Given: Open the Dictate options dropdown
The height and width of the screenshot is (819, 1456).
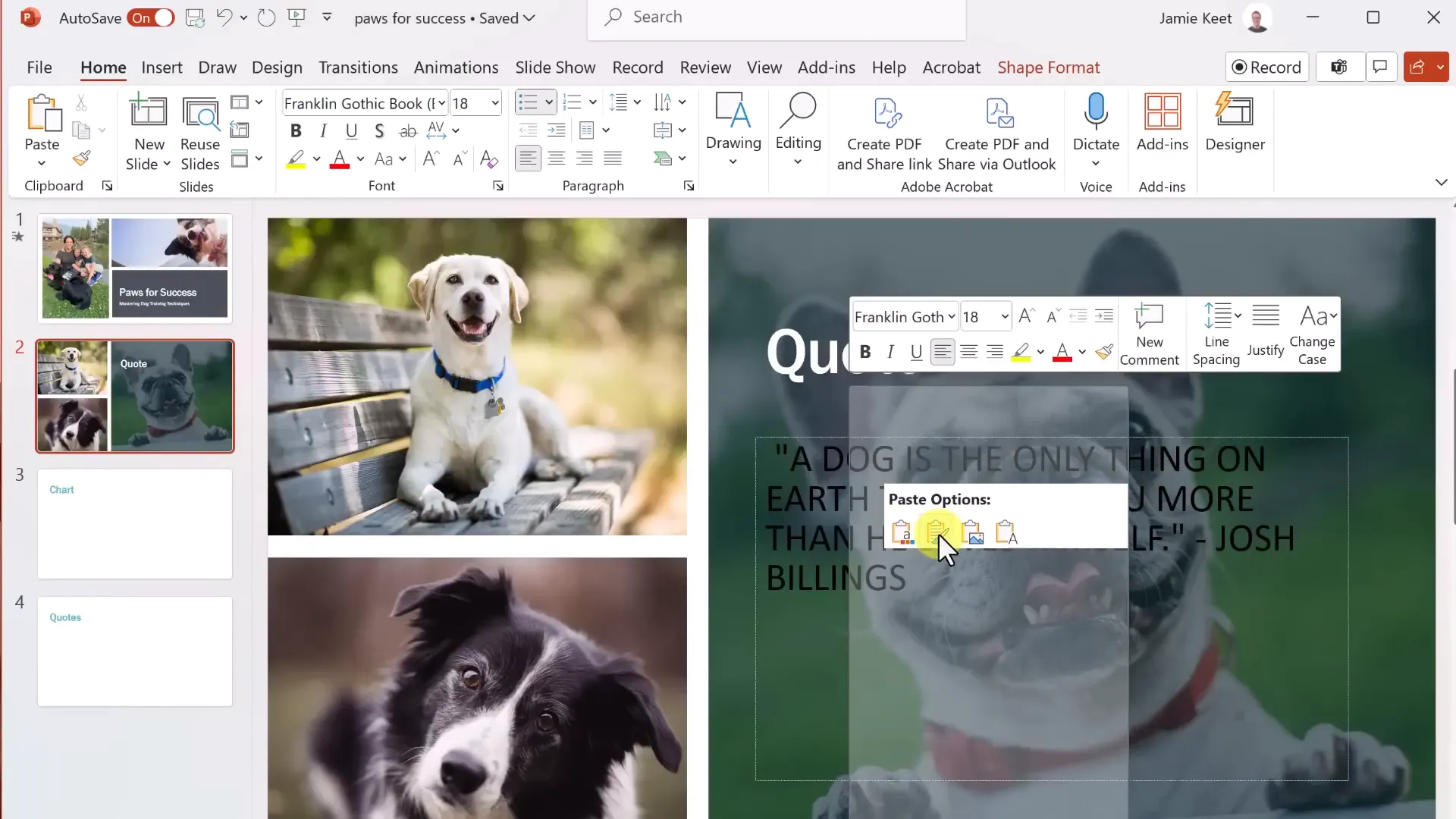Looking at the screenshot, I should (1096, 164).
